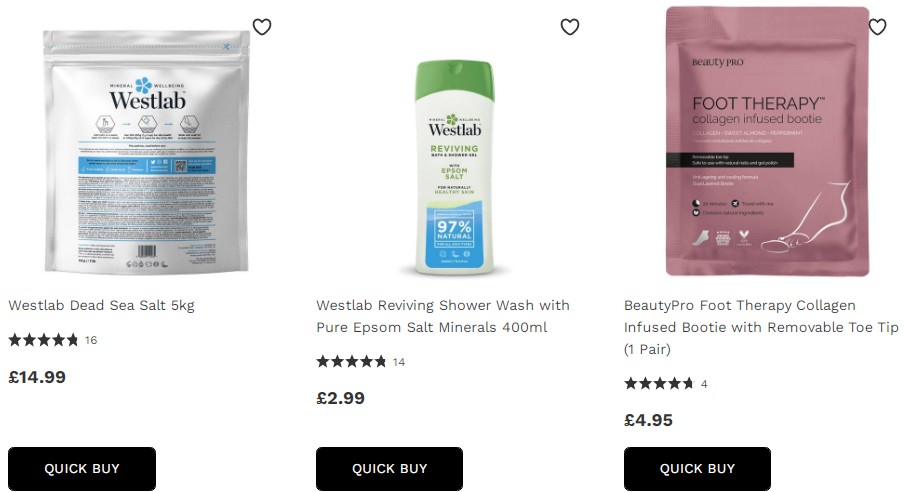
Task: Open star rating for Reviving Shower Wash
Action: click(x=351, y=362)
